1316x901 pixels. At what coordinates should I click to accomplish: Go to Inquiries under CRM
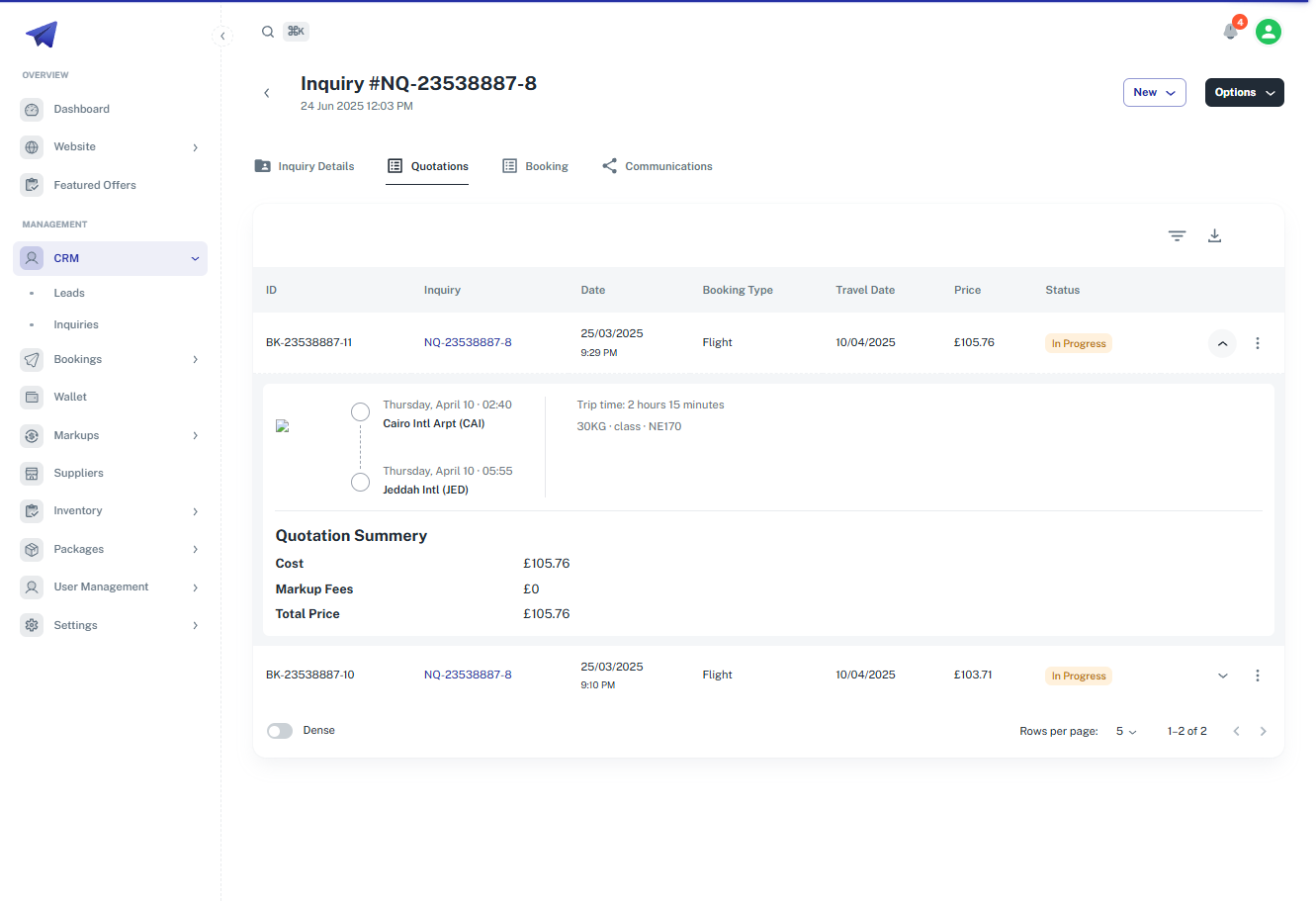pyautogui.click(x=76, y=324)
